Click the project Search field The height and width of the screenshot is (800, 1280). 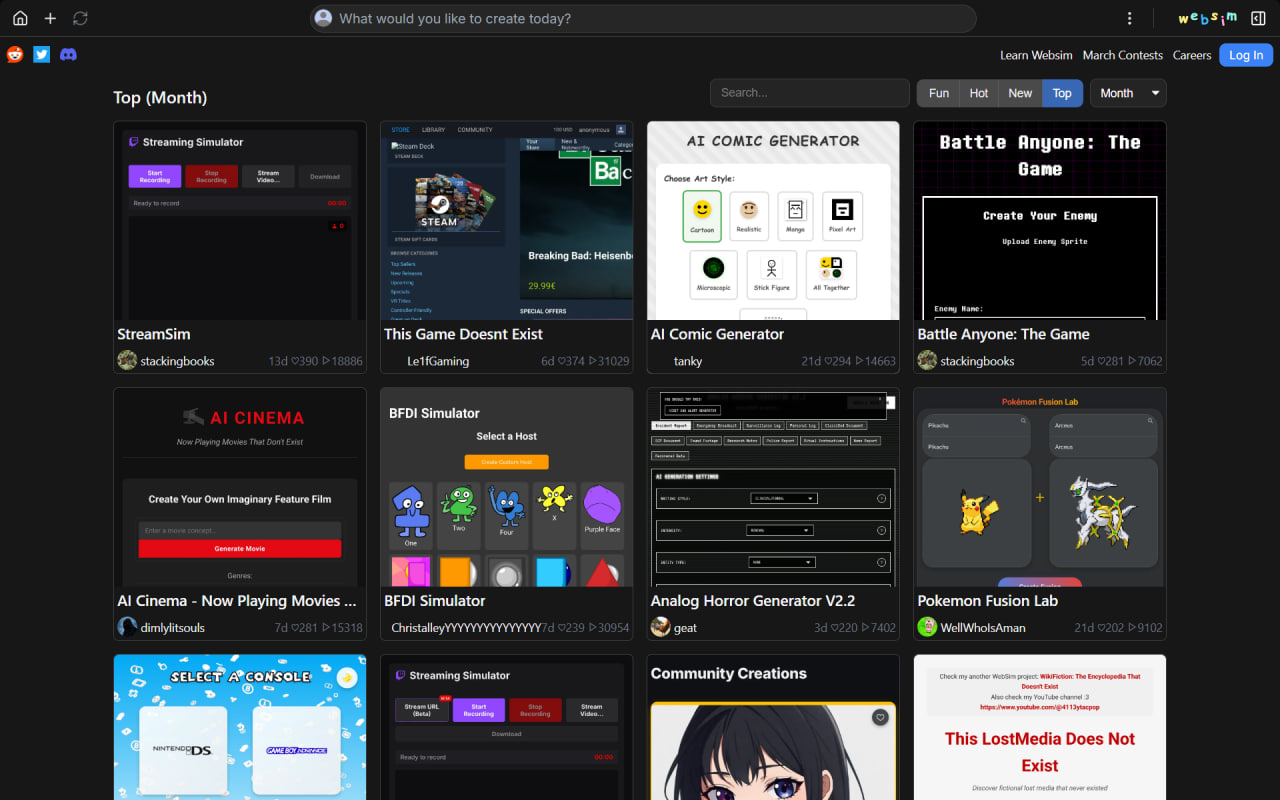click(x=809, y=93)
